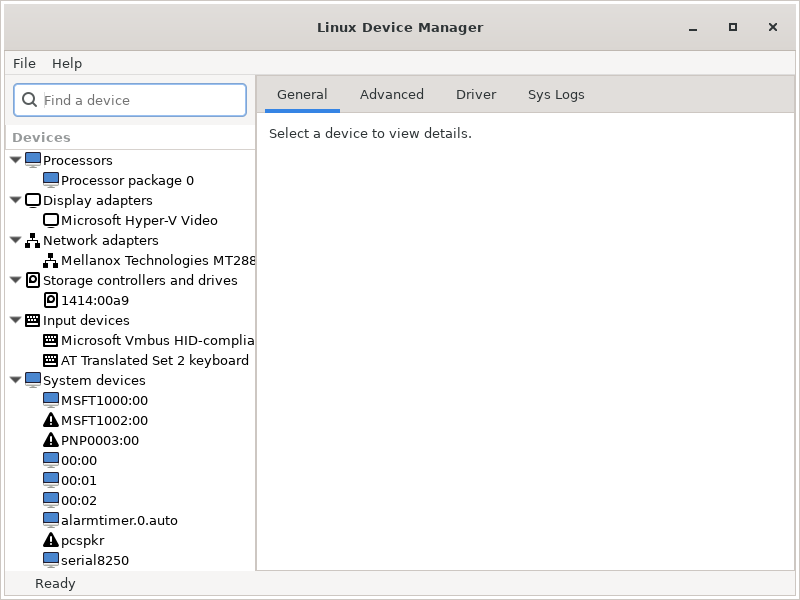Select the Microsoft Vmbus HID-complia label

coord(158,340)
